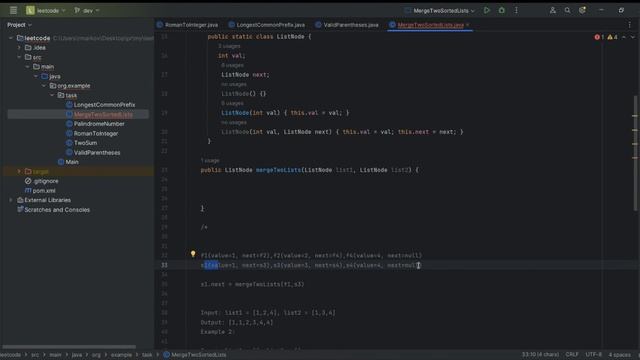Collapse the main folder
The height and width of the screenshot is (360, 640).
(x=27, y=67)
